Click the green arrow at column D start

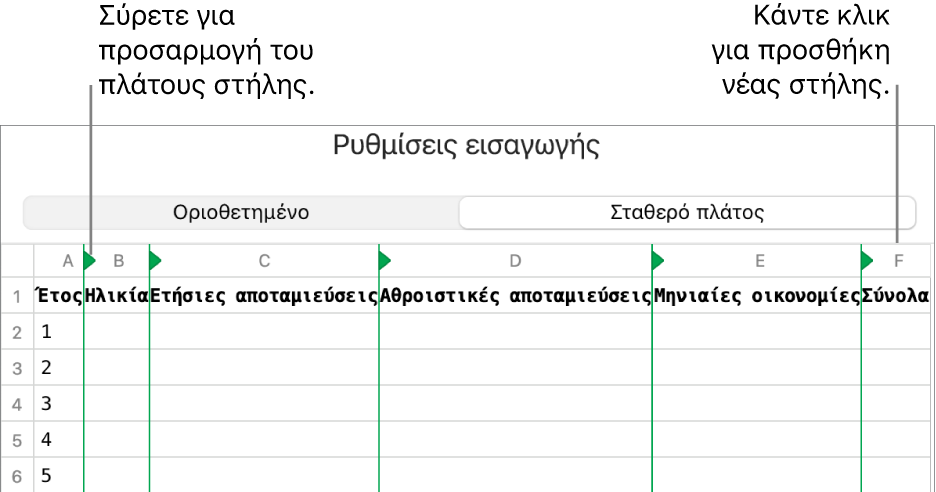(384, 261)
